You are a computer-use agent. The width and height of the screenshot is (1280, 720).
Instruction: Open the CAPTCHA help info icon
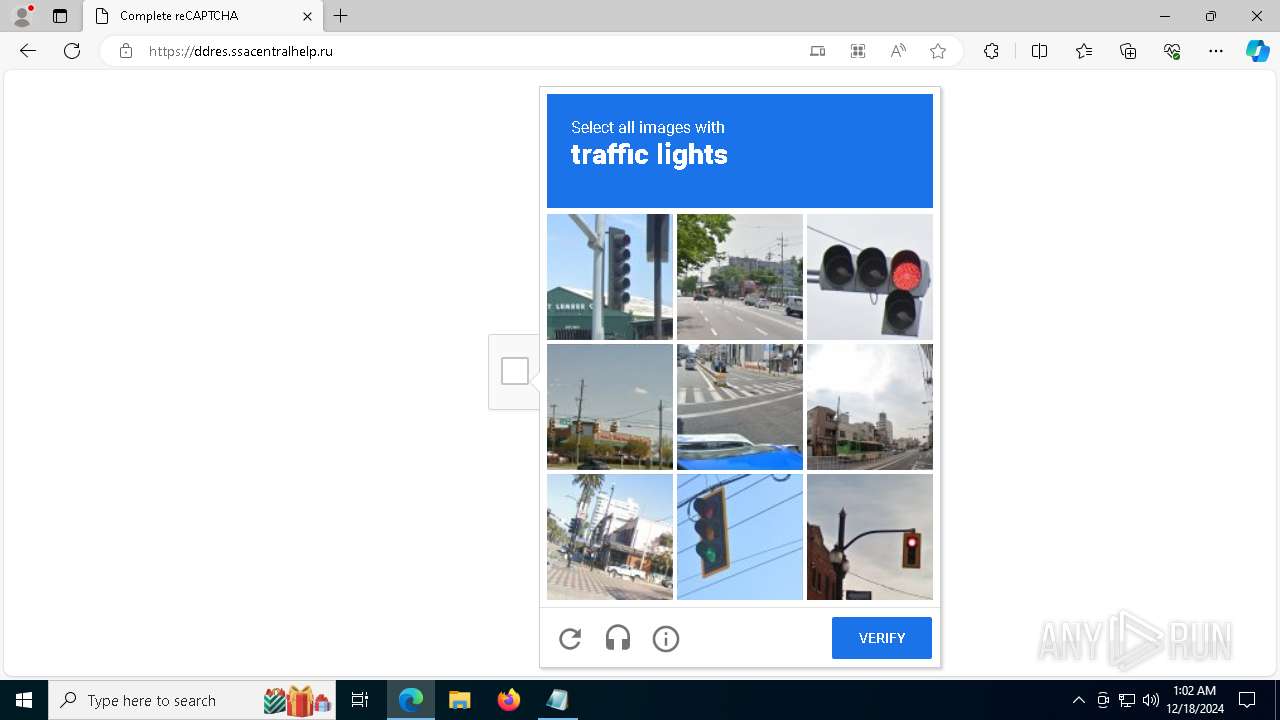tap(666, 639)
